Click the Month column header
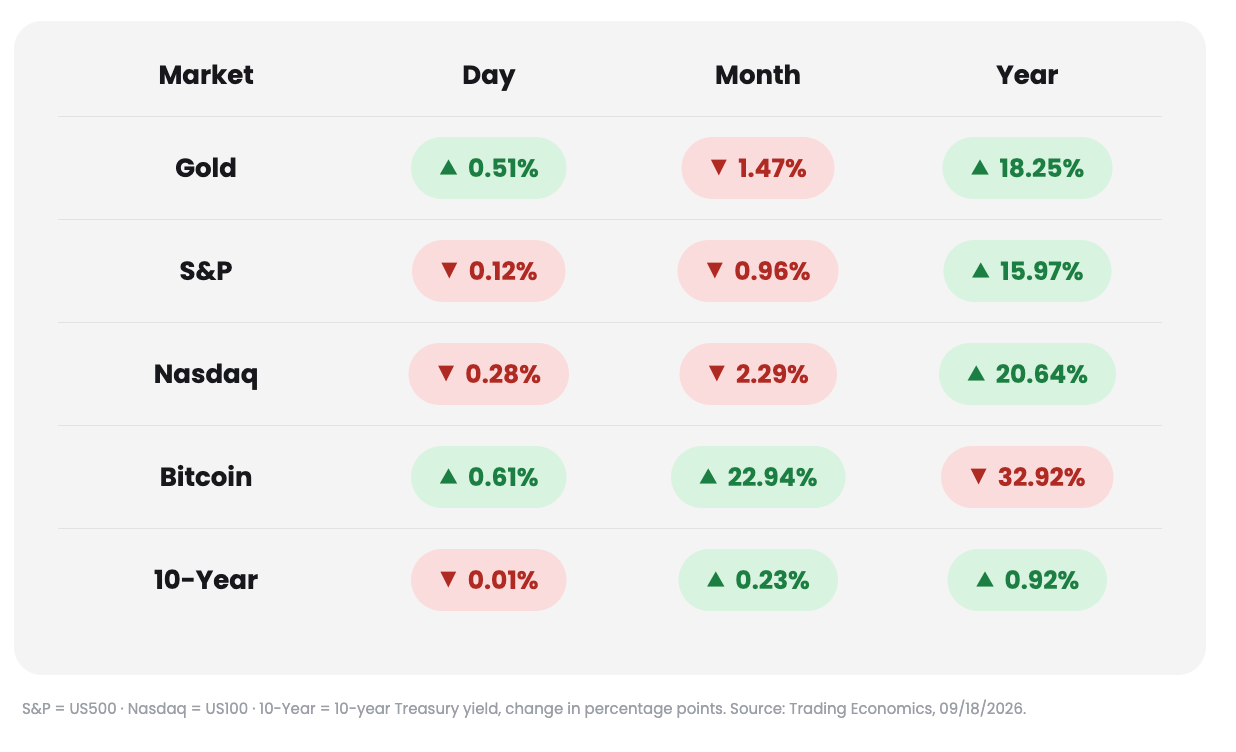 [x=758, y=75]
